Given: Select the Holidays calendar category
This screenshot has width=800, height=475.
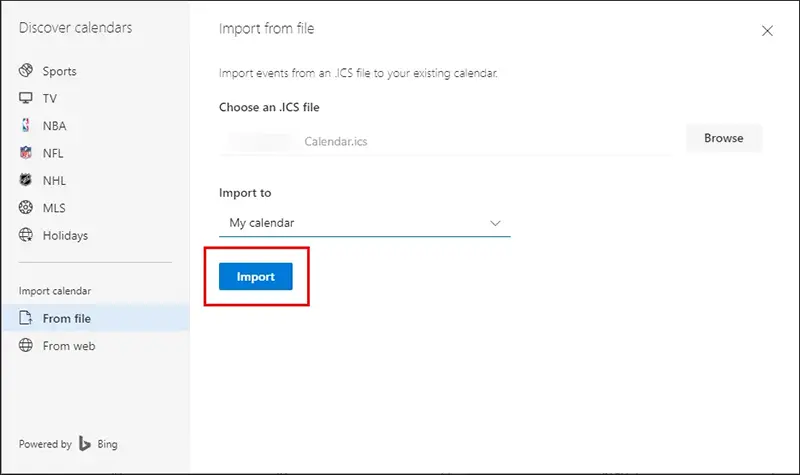Looking at the screenshot, I should click(x=65, y=236).
